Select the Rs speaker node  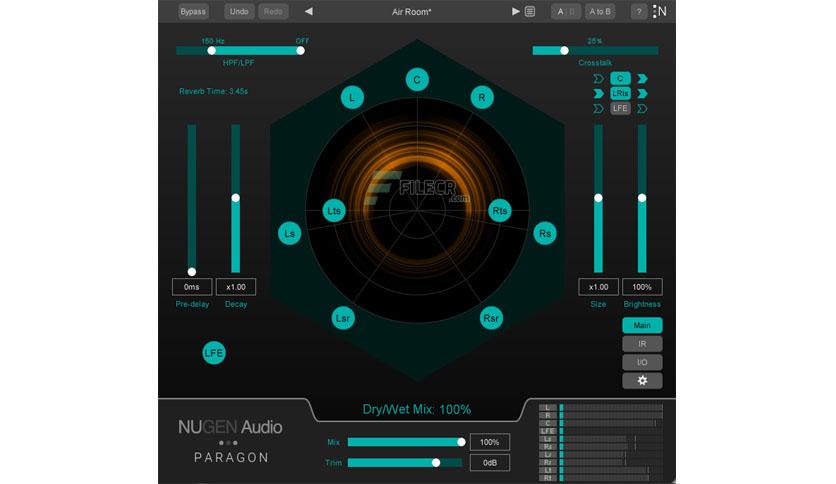[x=545, y=233]
